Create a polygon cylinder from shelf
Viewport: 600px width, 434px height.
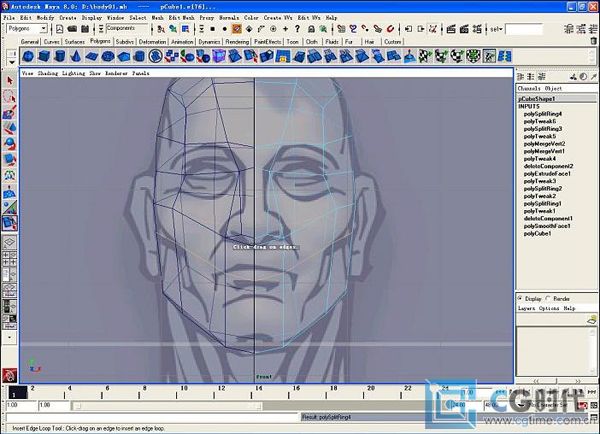pos(60,56)
